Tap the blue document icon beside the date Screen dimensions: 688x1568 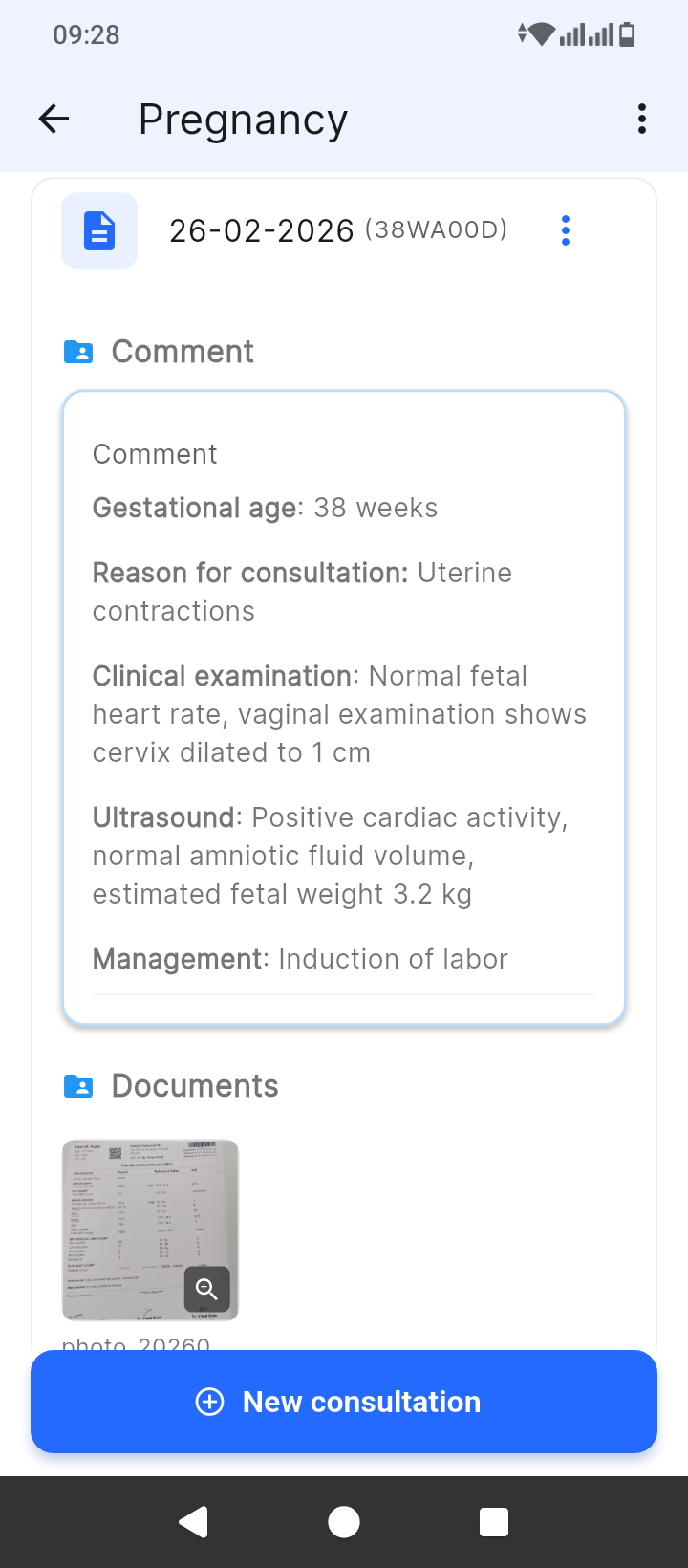(x=99, y=230)
